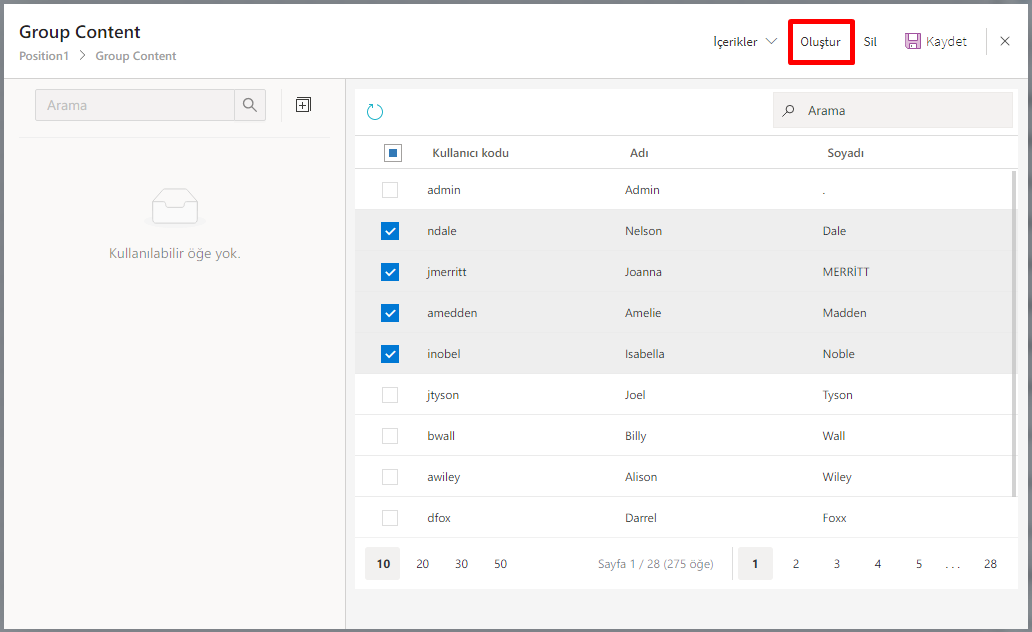
Task: Click the refresh icon above the user table
Action: pyautogui.click(x=375, y=112)
